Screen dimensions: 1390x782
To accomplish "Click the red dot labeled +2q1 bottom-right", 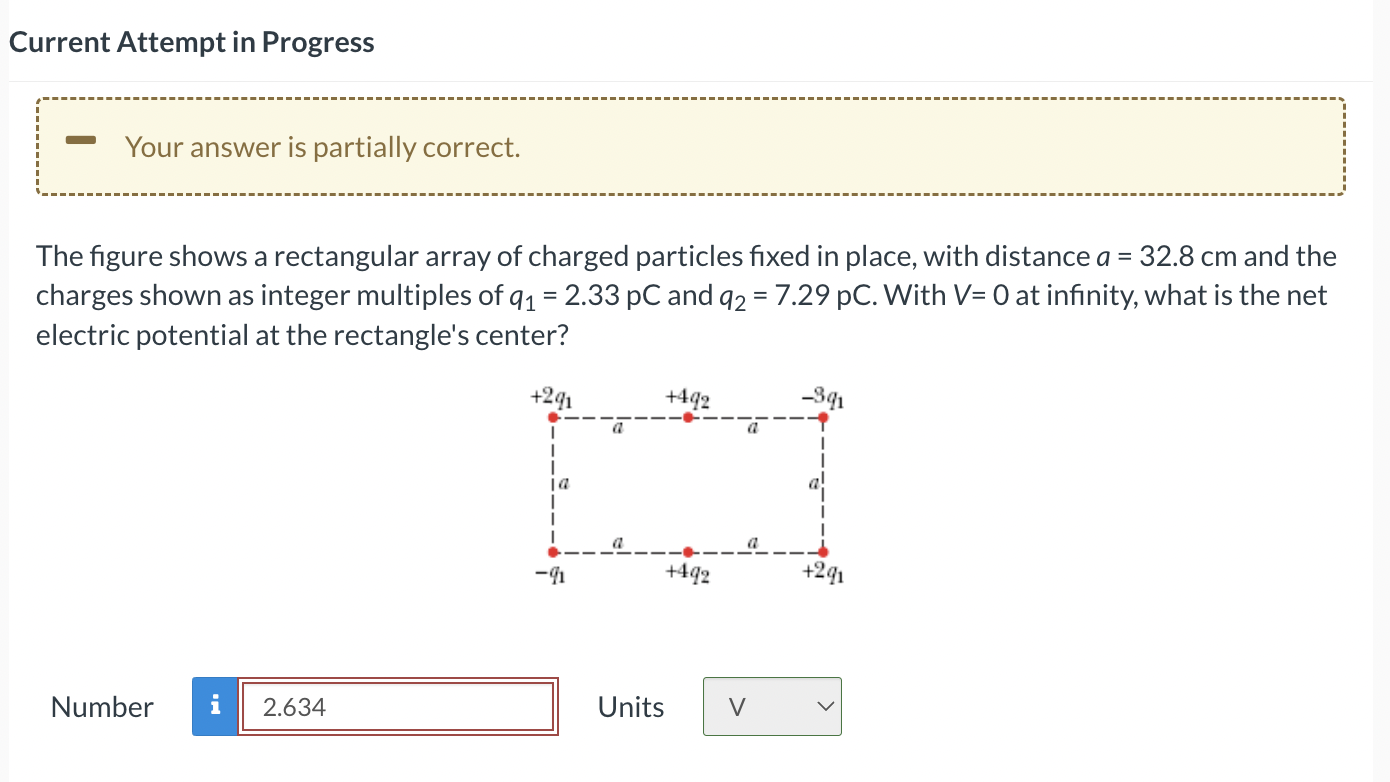I will coord(822,551).
